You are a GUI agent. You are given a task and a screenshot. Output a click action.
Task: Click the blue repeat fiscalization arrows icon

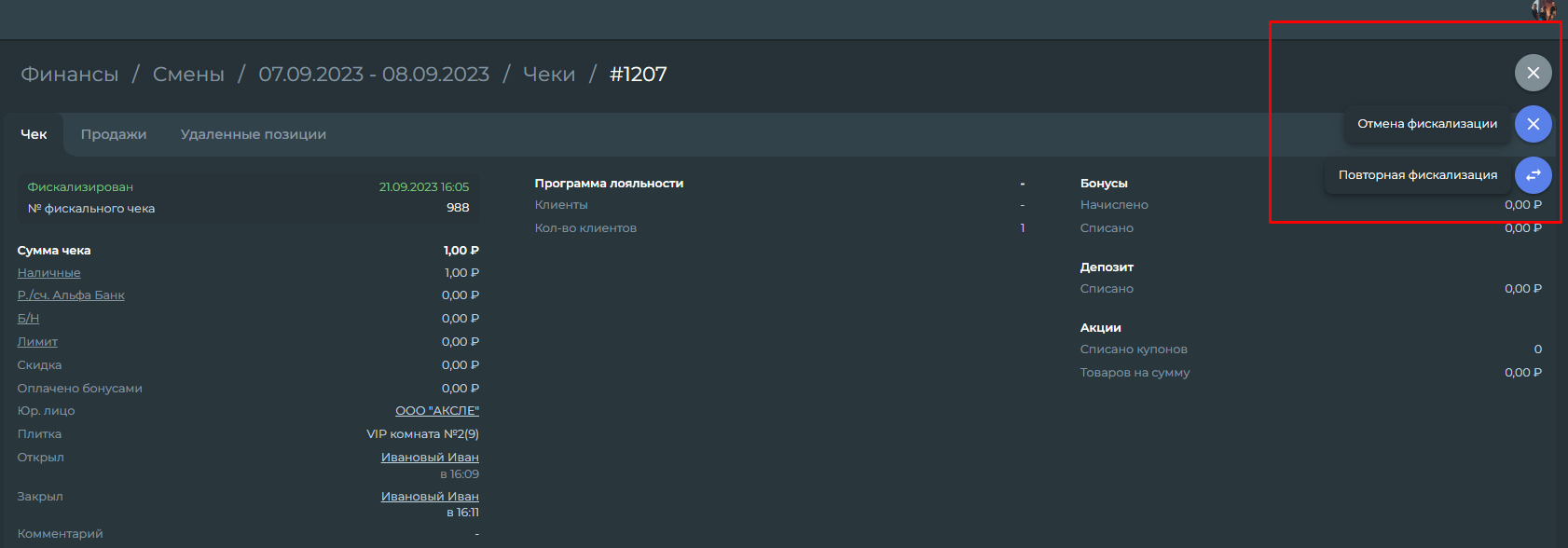point(1533,175)
